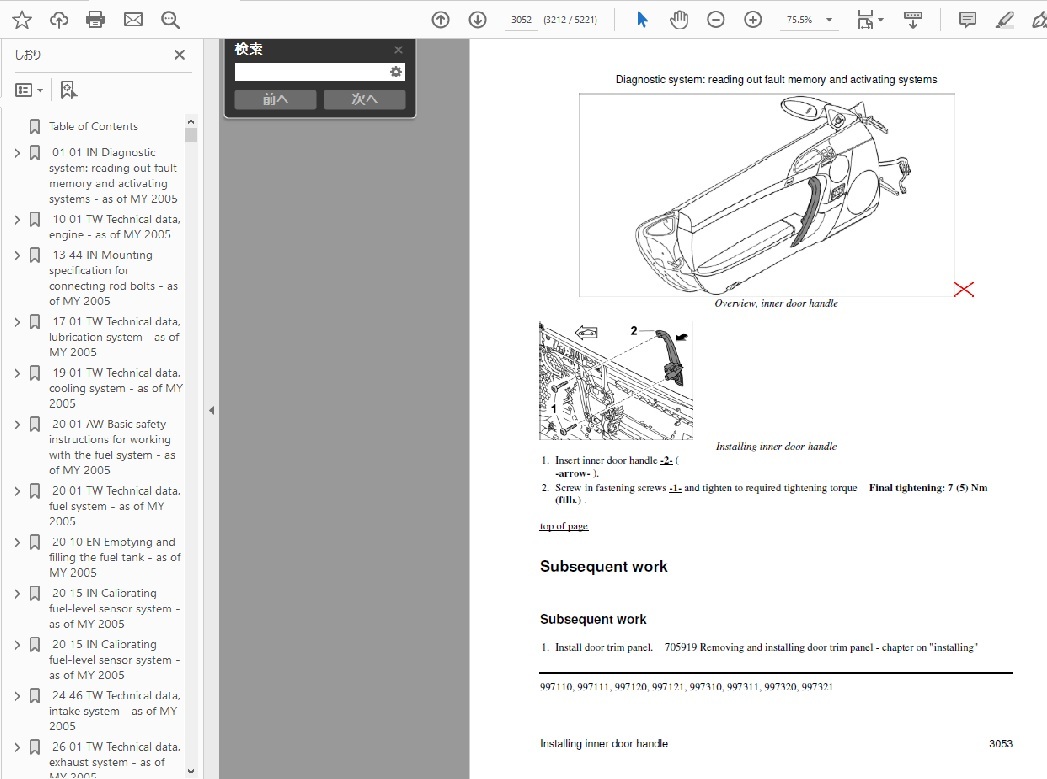Expand 20 01 AW Basic safety bookmark
The image size is (1047, 779).
(17, 425)
